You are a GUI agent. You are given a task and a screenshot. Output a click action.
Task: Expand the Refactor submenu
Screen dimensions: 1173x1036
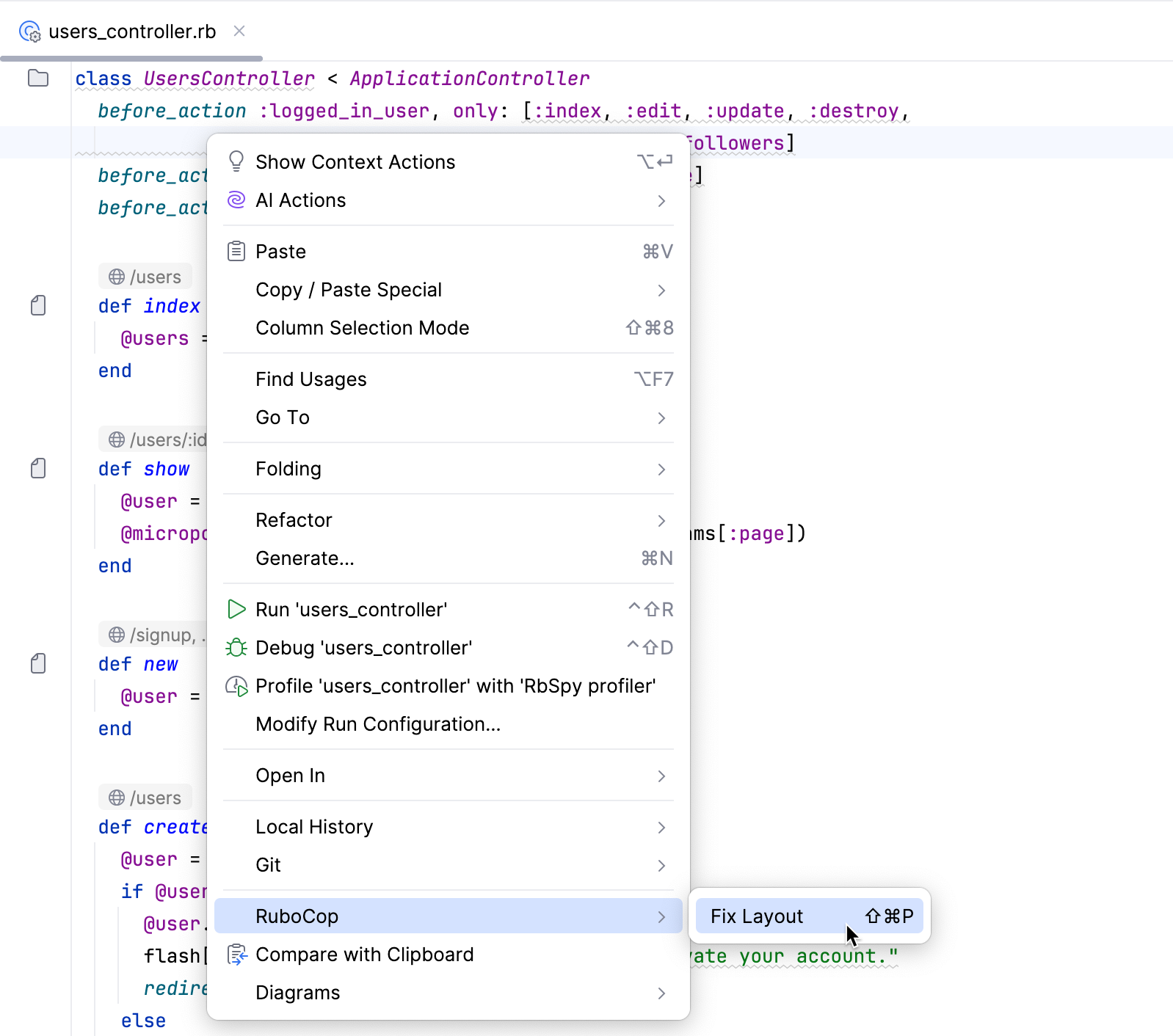[x=661, y=520]
